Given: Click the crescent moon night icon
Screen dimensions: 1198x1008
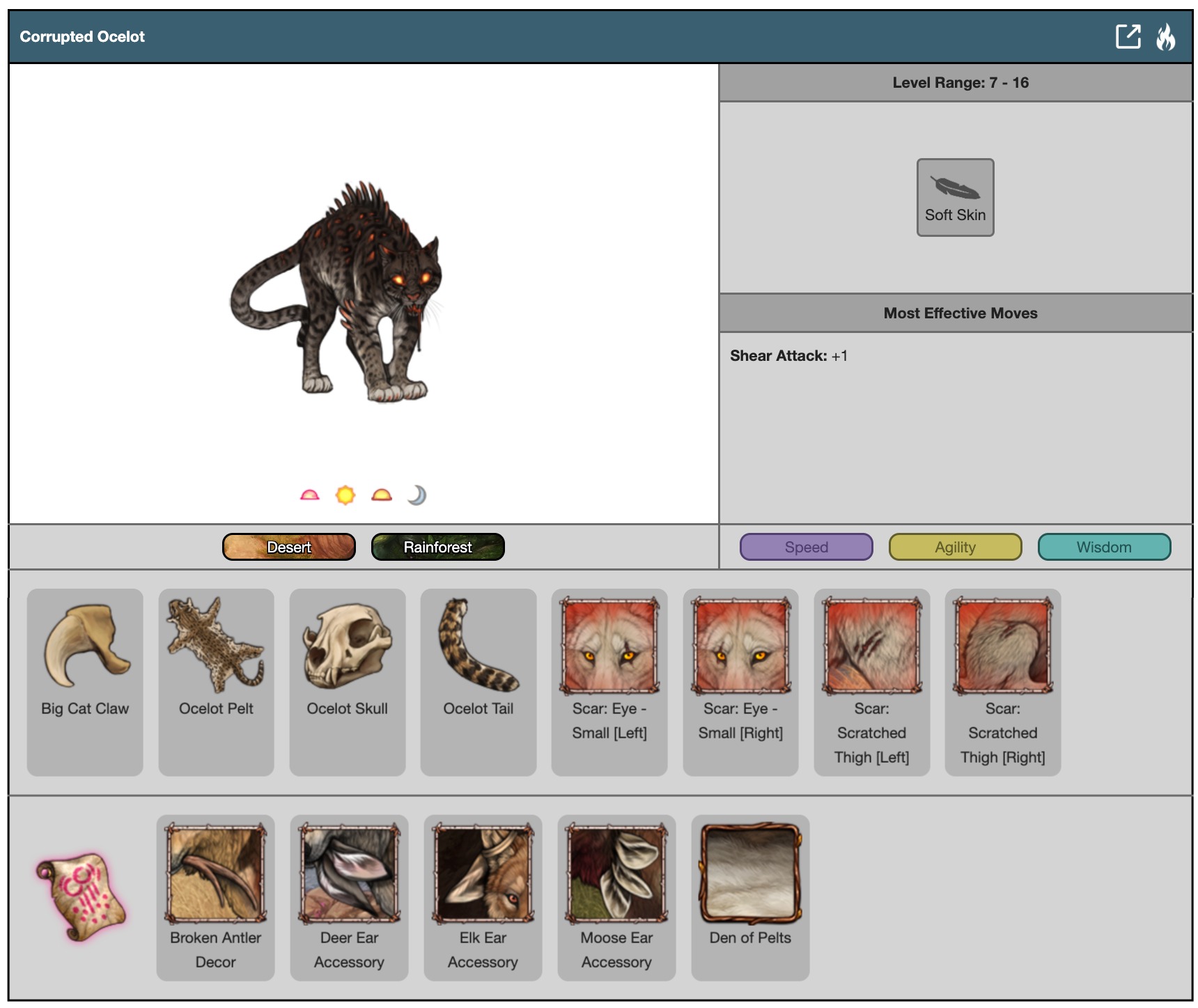Looking at the screenshot, I should (417, 495).
